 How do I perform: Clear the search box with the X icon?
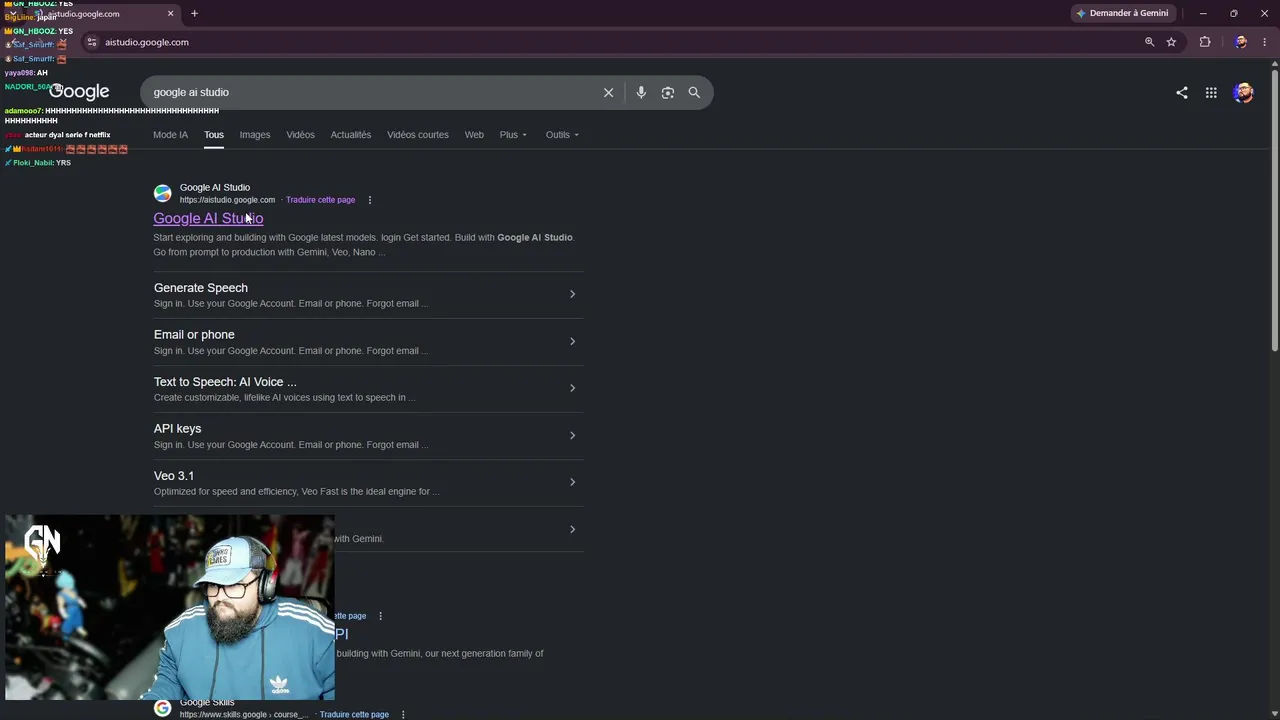[608, 92]
